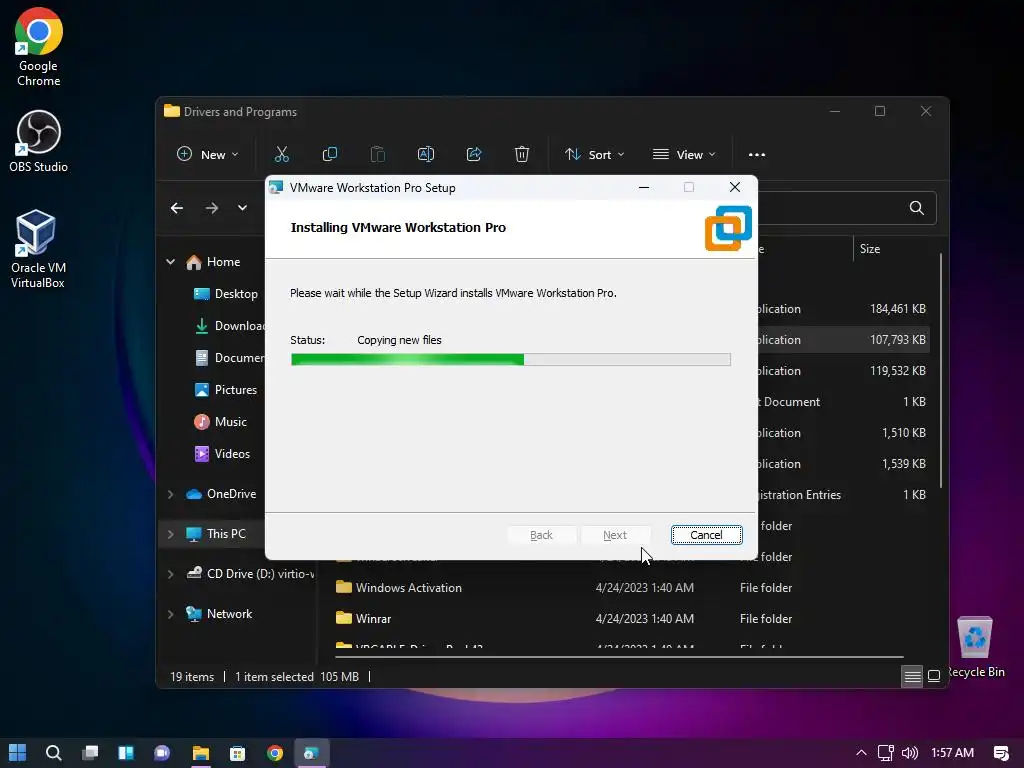Click the Back button in setup
The image size is (1024, 768).
pos(541,535)
